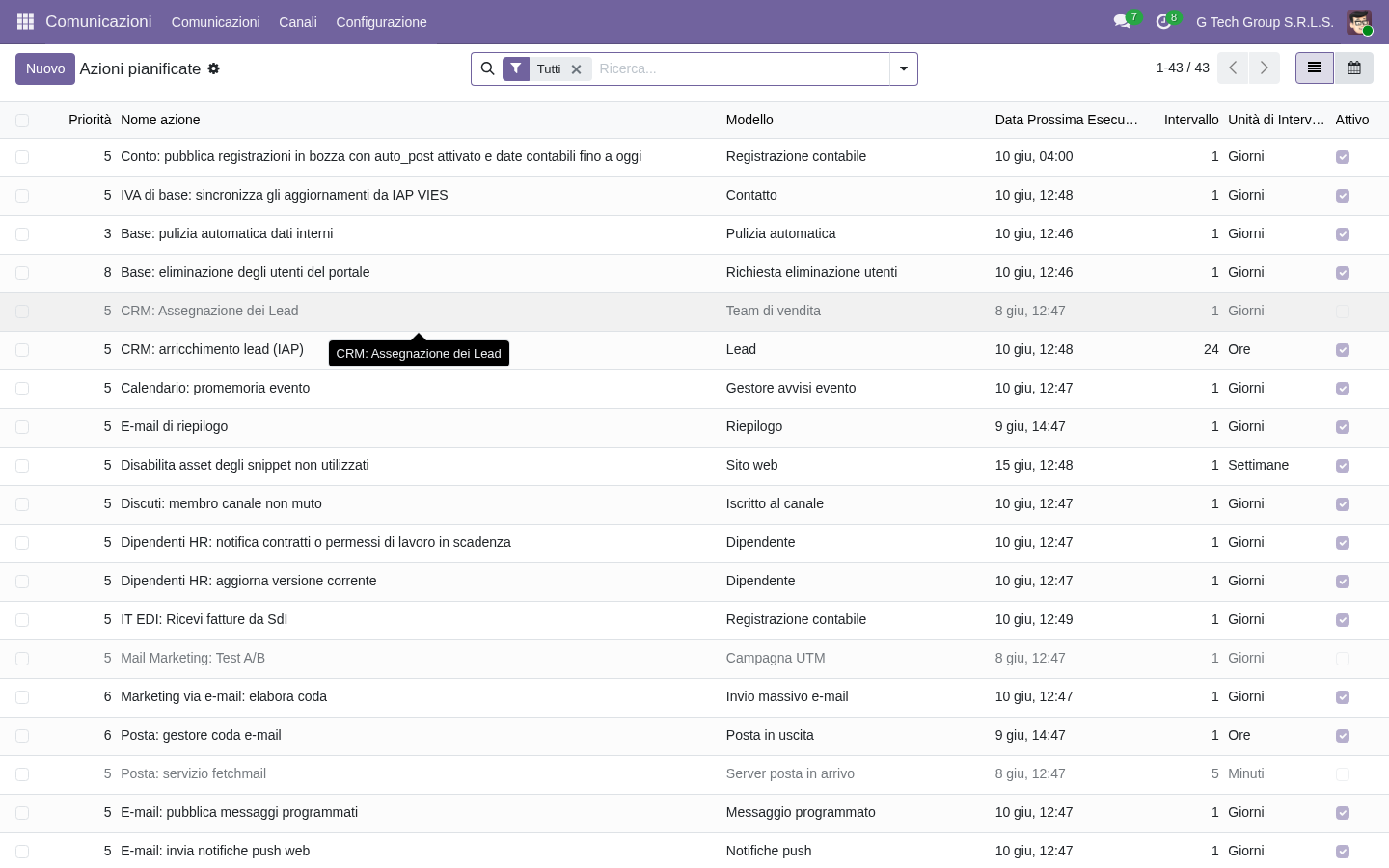This screenshot has width=1389, height=868.
Task: Open the user avatar menu
Action: tap(1359, 22)
